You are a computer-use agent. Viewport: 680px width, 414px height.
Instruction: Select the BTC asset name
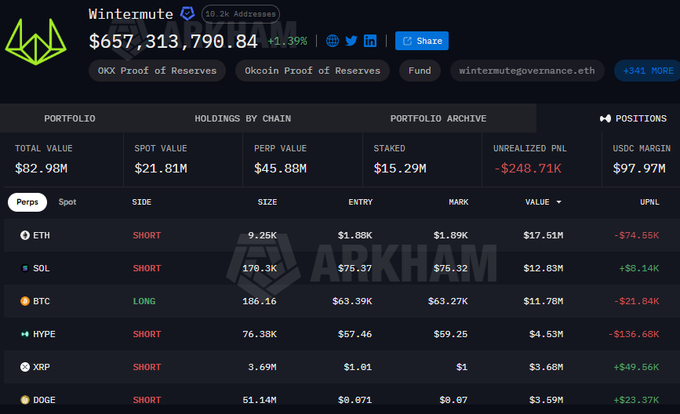(41, 301)
